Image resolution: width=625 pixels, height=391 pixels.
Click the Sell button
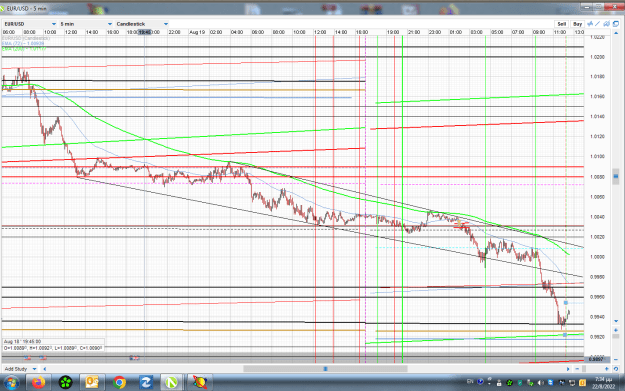click(x=561, y=24)
